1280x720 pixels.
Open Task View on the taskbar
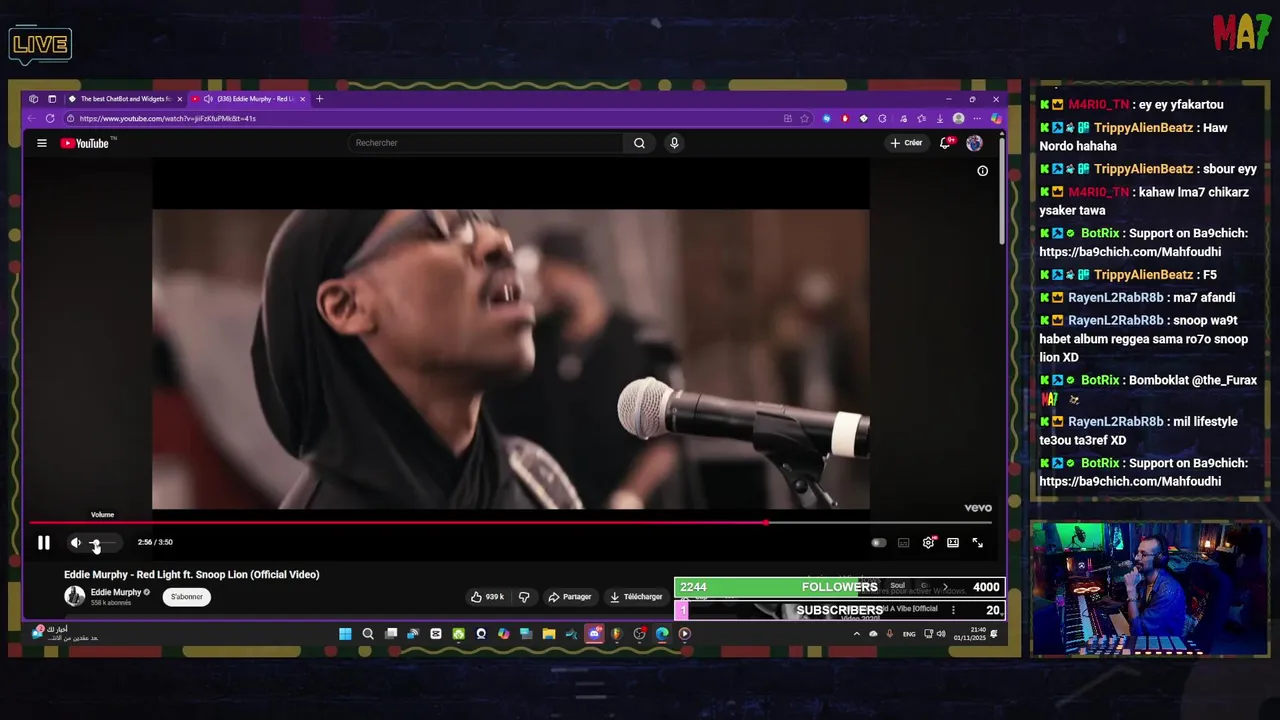391,634
